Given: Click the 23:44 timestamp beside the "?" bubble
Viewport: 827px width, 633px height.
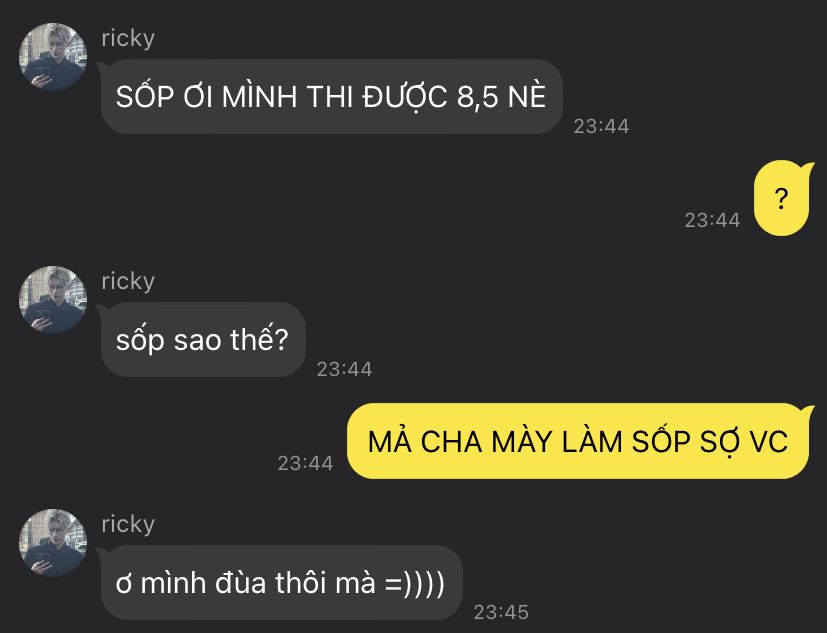Looking at the screenshot, I should tap(713, 220).
